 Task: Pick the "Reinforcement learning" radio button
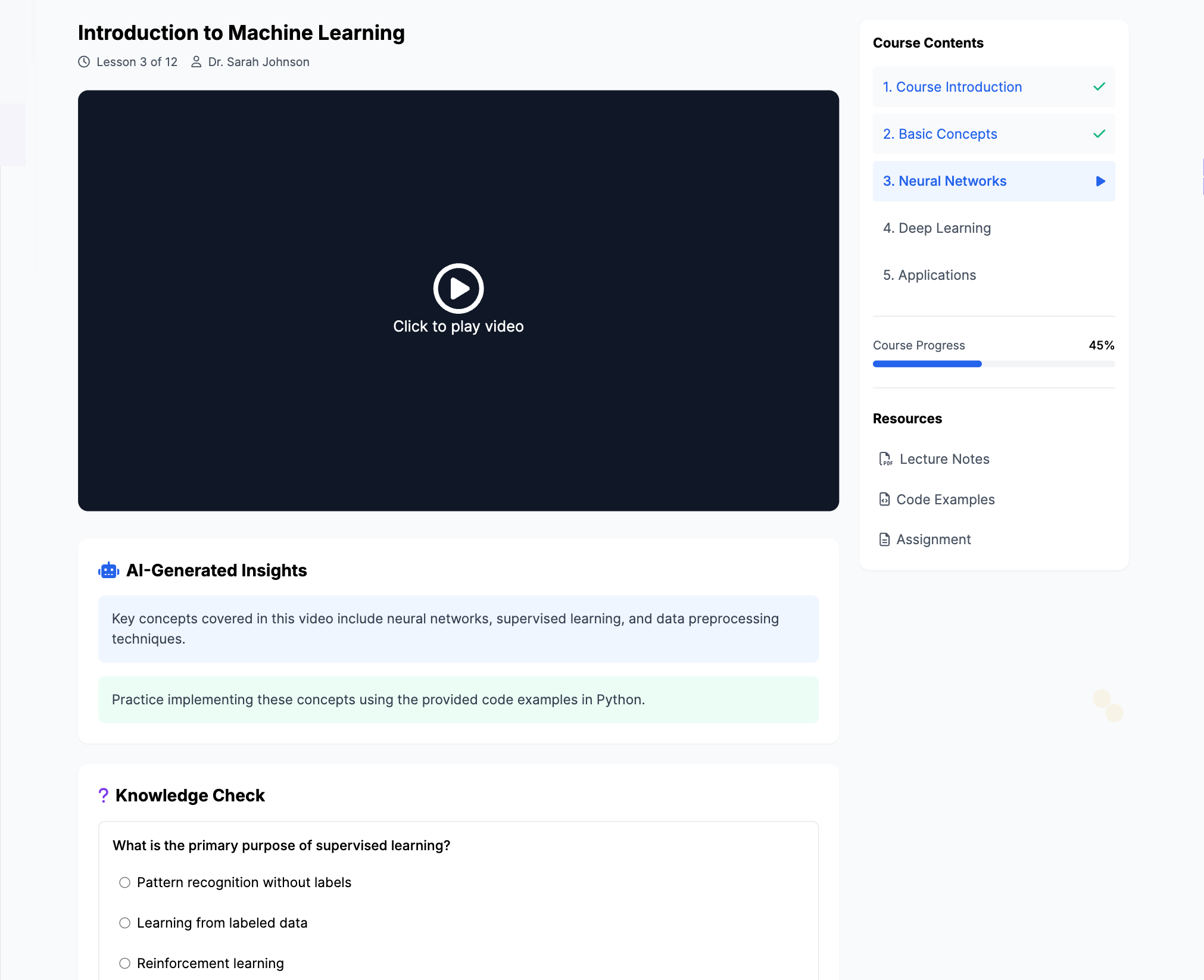(124, 963)
